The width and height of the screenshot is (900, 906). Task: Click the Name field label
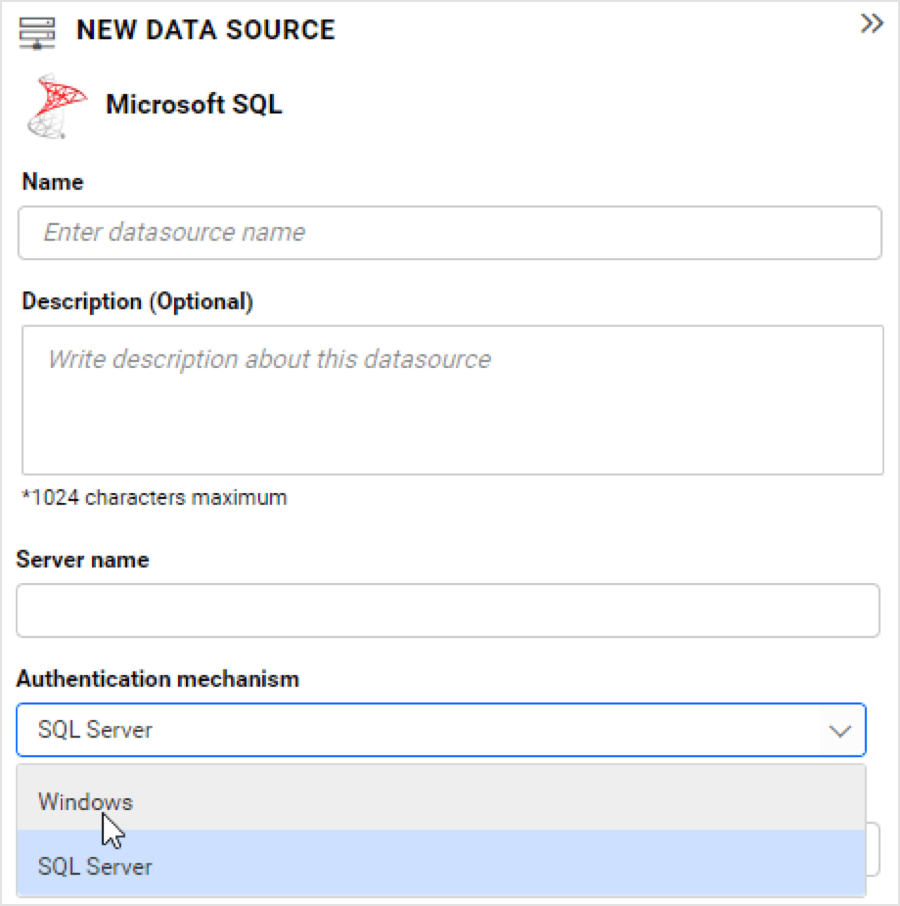[x=52, y=182]
